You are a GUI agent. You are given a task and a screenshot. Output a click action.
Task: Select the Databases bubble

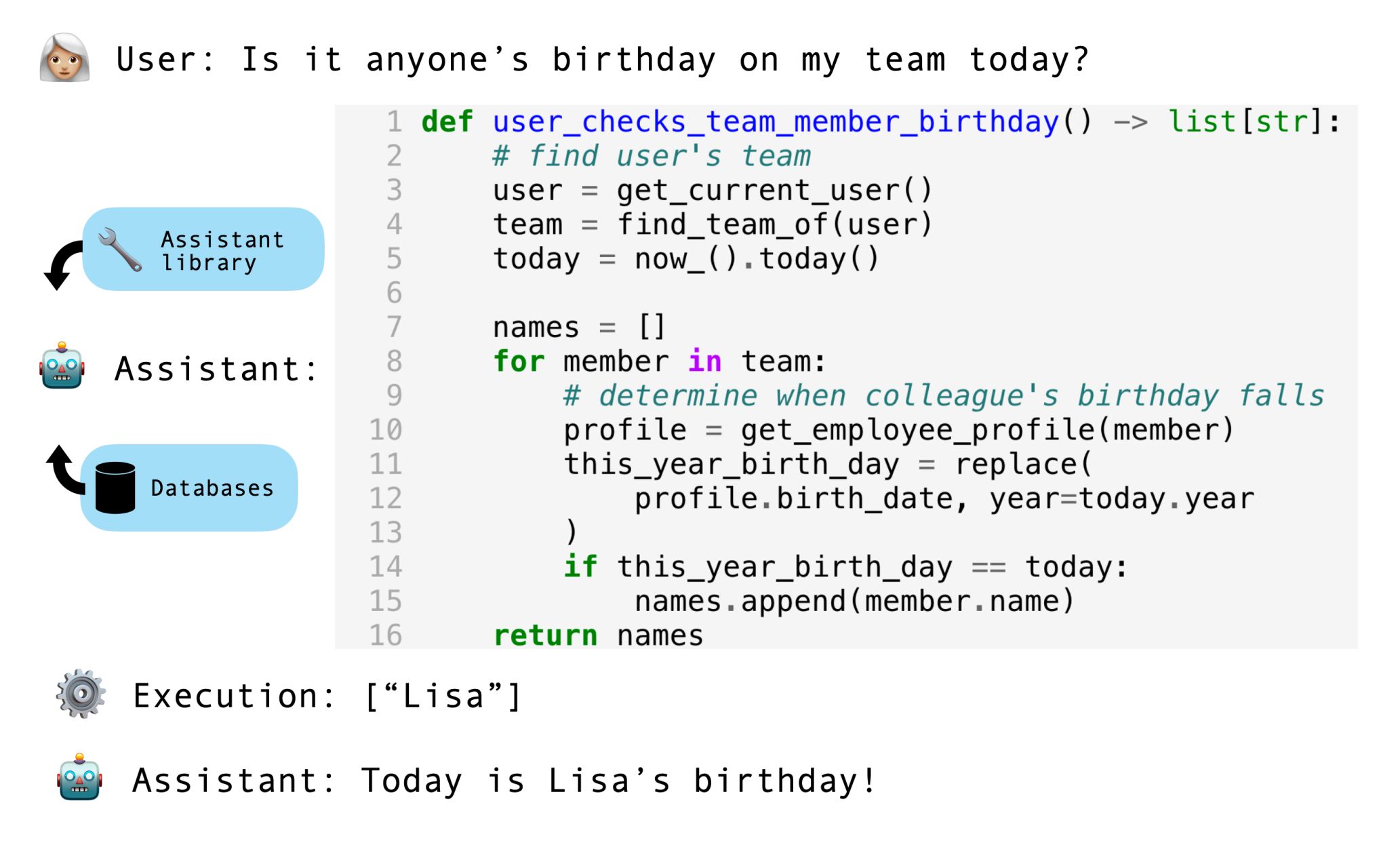(188, 488)
